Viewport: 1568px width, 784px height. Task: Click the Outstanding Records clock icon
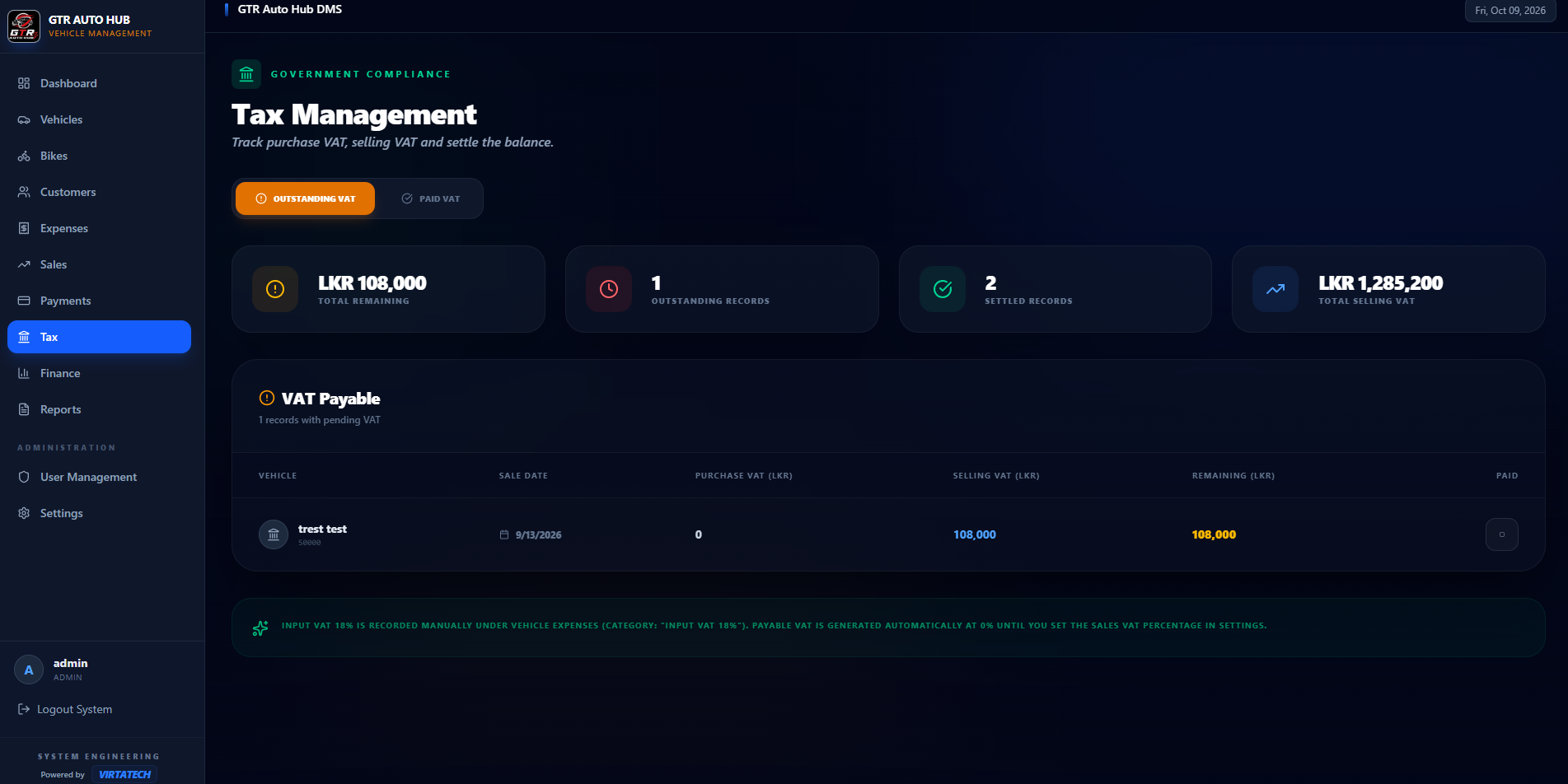pos(609,289)
